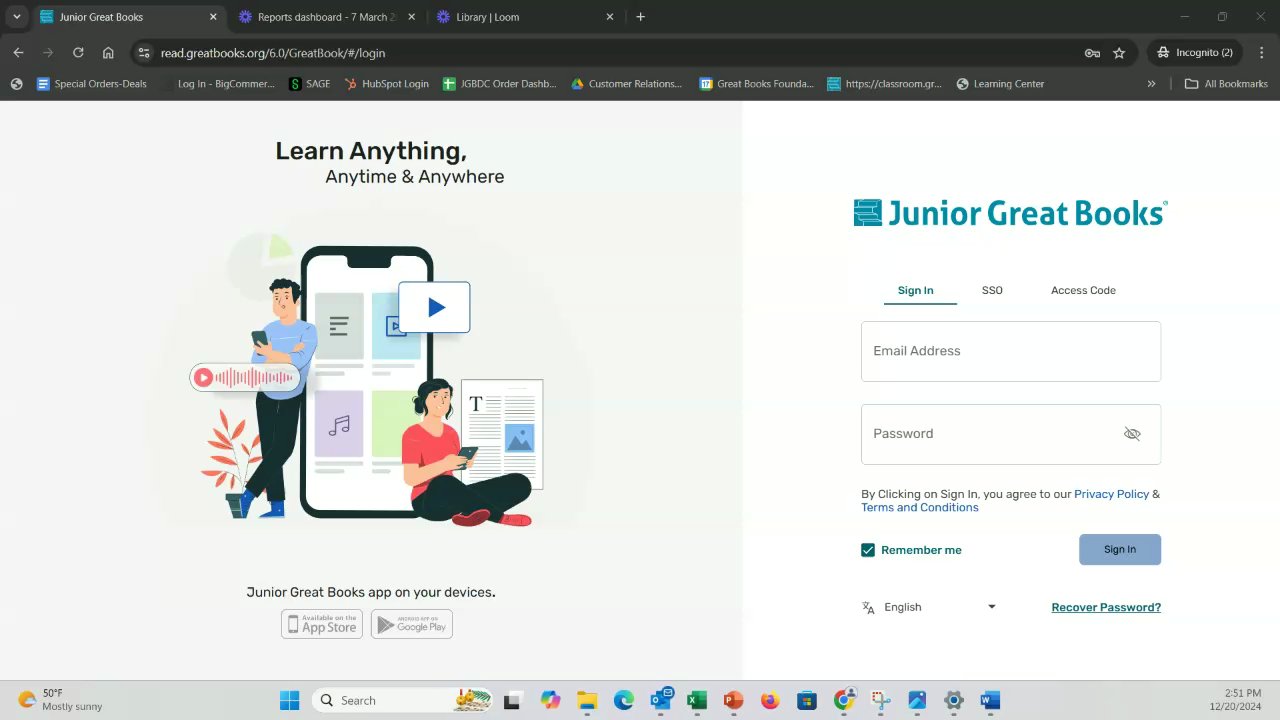Viewport: 1280px width, 720px height.
Task: Open the Customer Relations bookmark
Action: point(626,84)
